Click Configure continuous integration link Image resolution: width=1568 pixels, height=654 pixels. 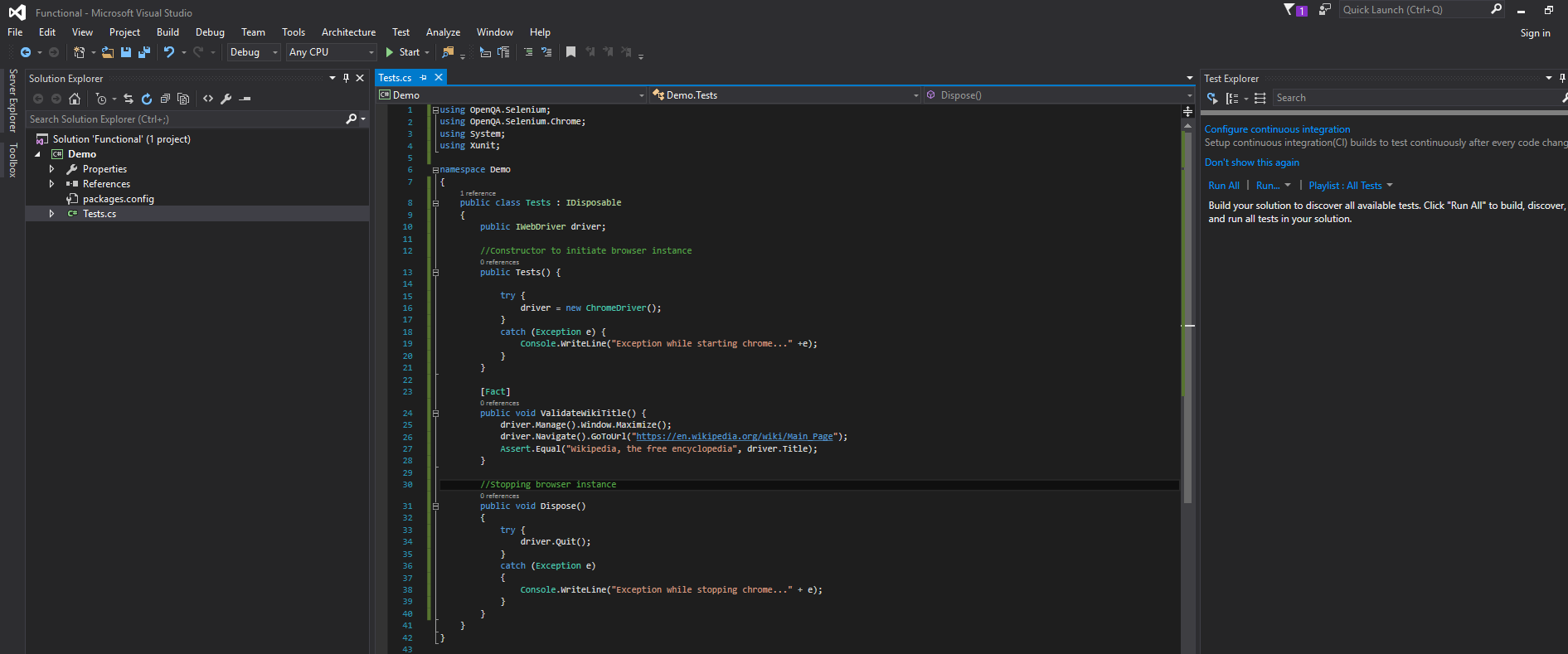click(x=1277, y=129)
